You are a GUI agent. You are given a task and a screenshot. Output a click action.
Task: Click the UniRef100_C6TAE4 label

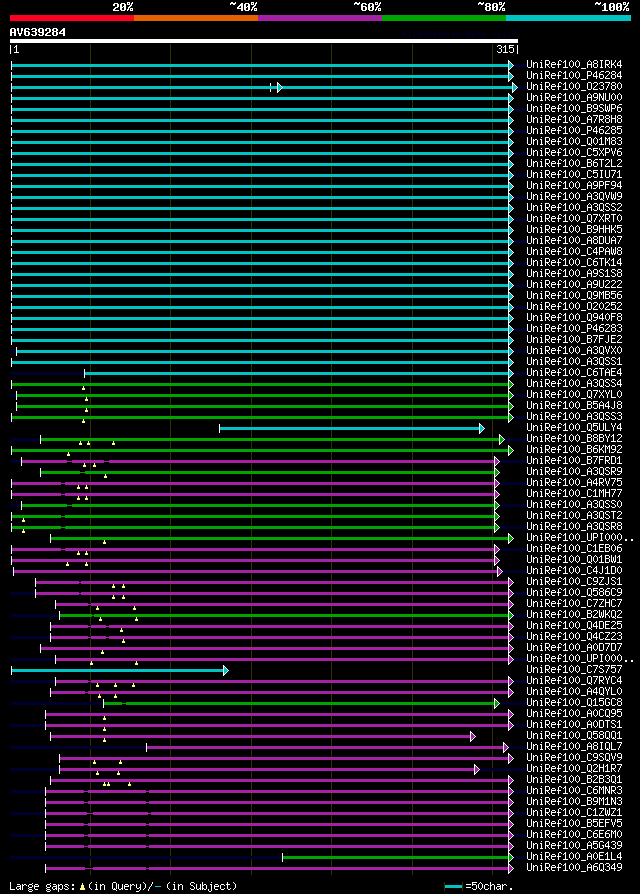click(574, 373)
